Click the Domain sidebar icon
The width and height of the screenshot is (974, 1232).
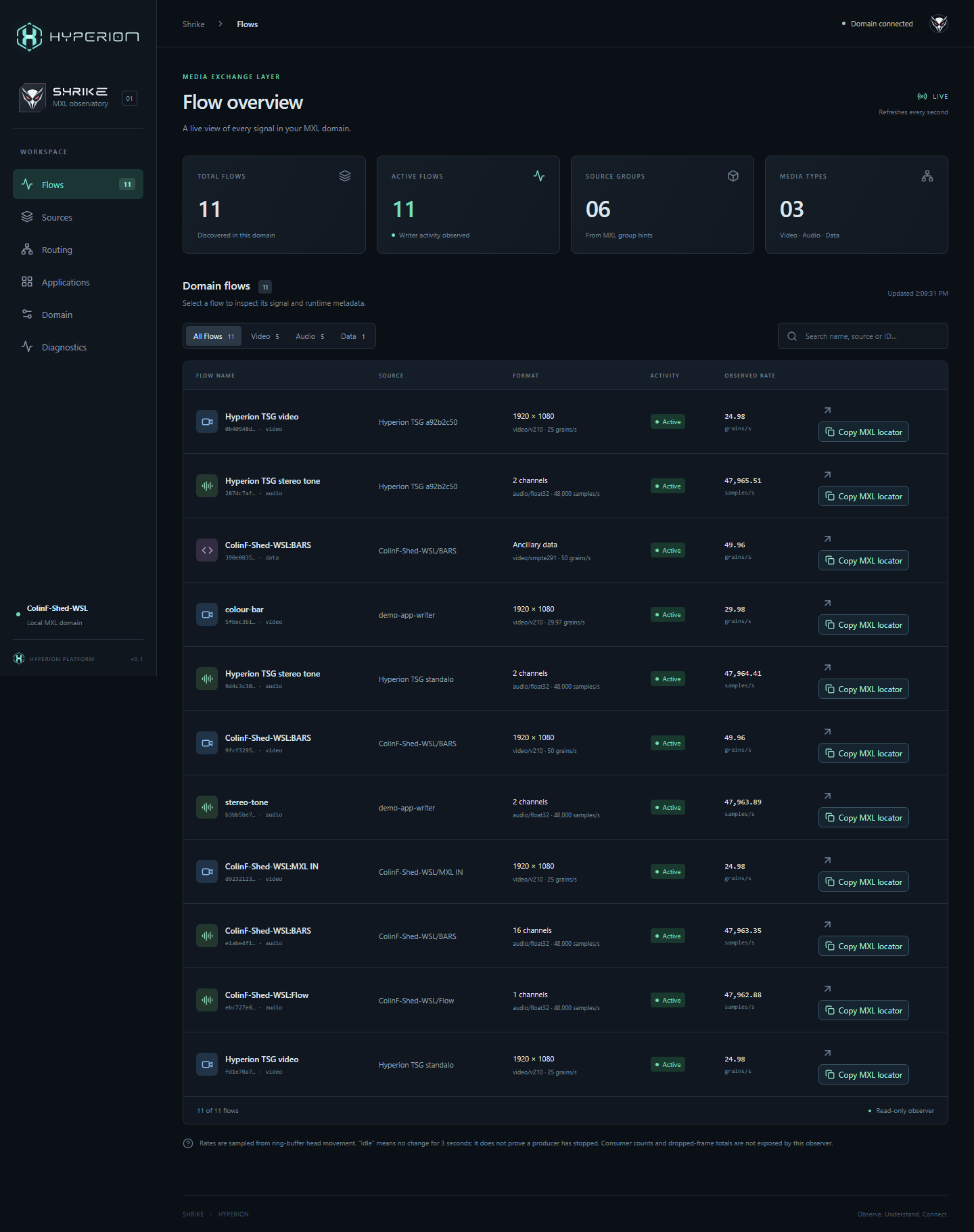[x=27, y=315]
